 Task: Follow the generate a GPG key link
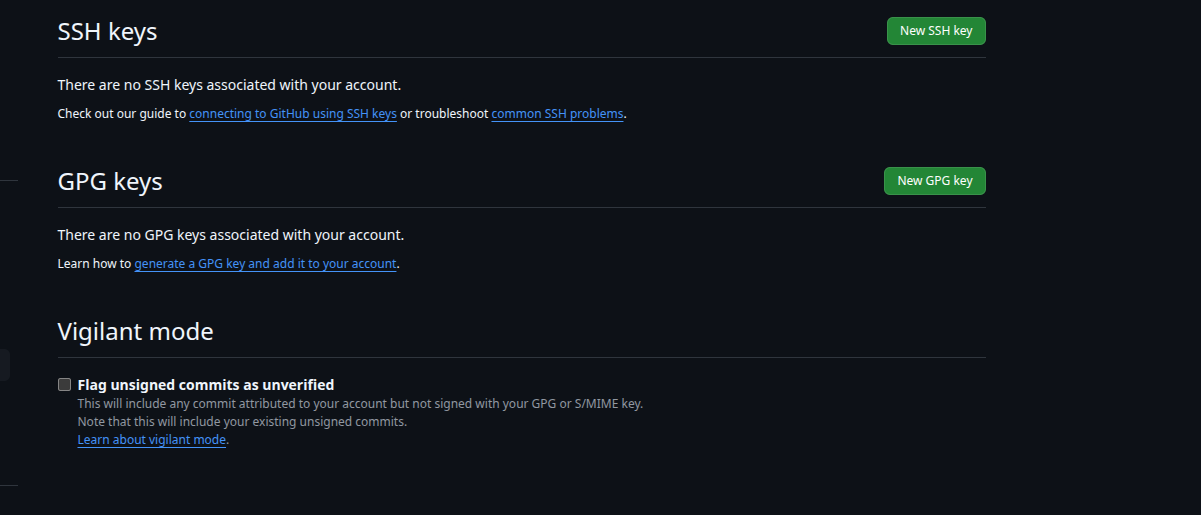(x=266, y=264)
